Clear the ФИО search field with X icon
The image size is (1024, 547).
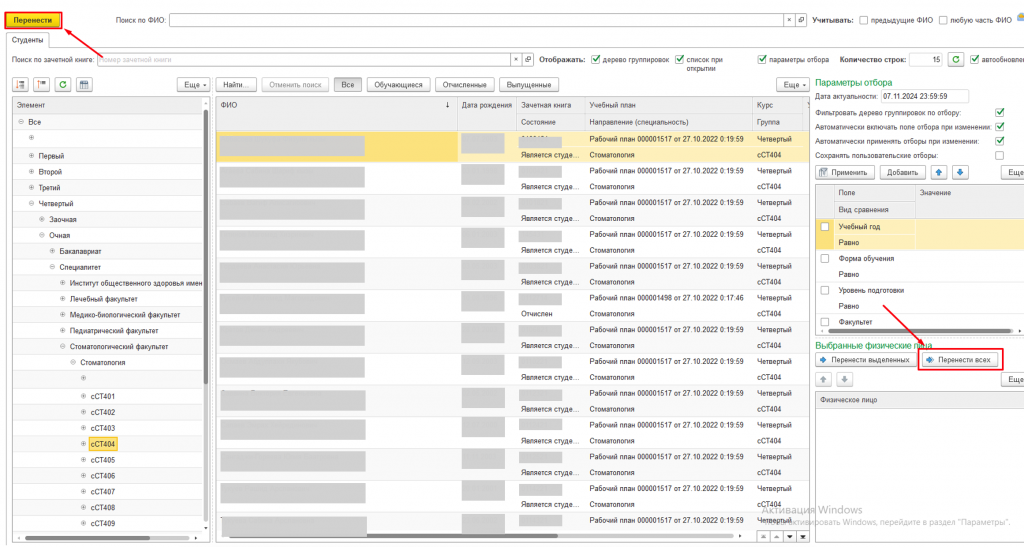tap(788, 20)
